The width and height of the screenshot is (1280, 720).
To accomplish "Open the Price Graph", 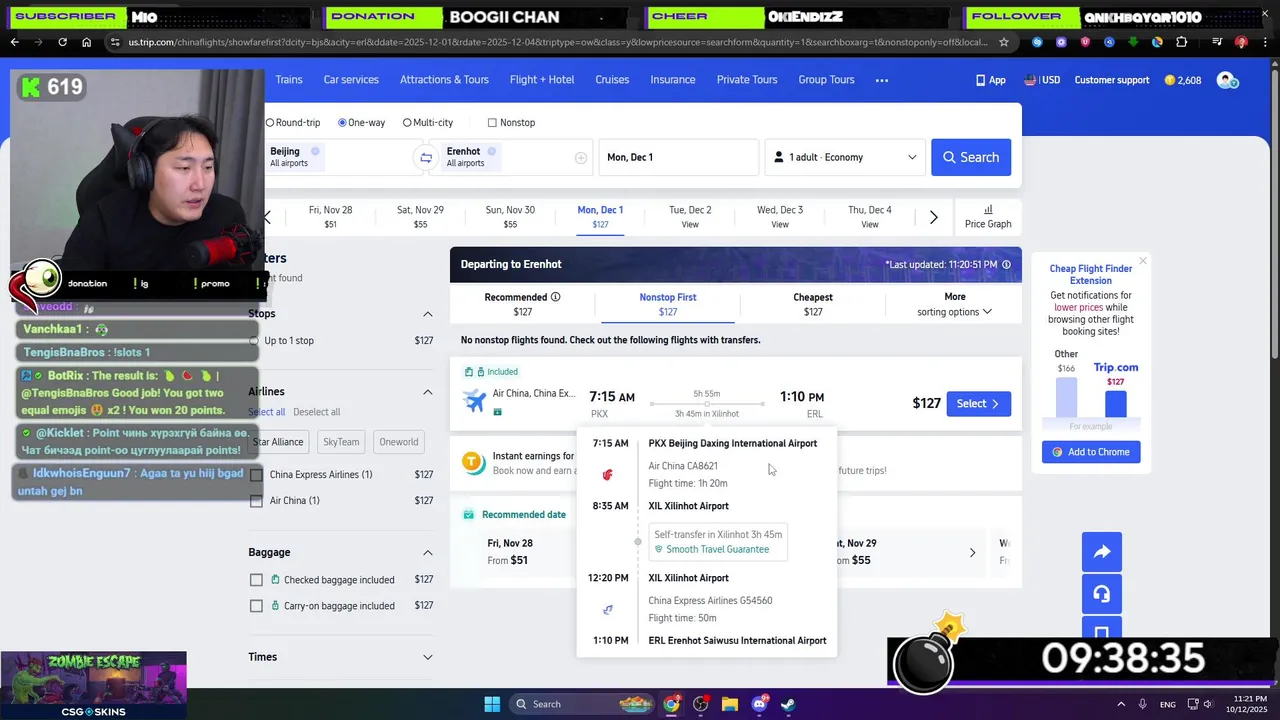I will 988,217.
